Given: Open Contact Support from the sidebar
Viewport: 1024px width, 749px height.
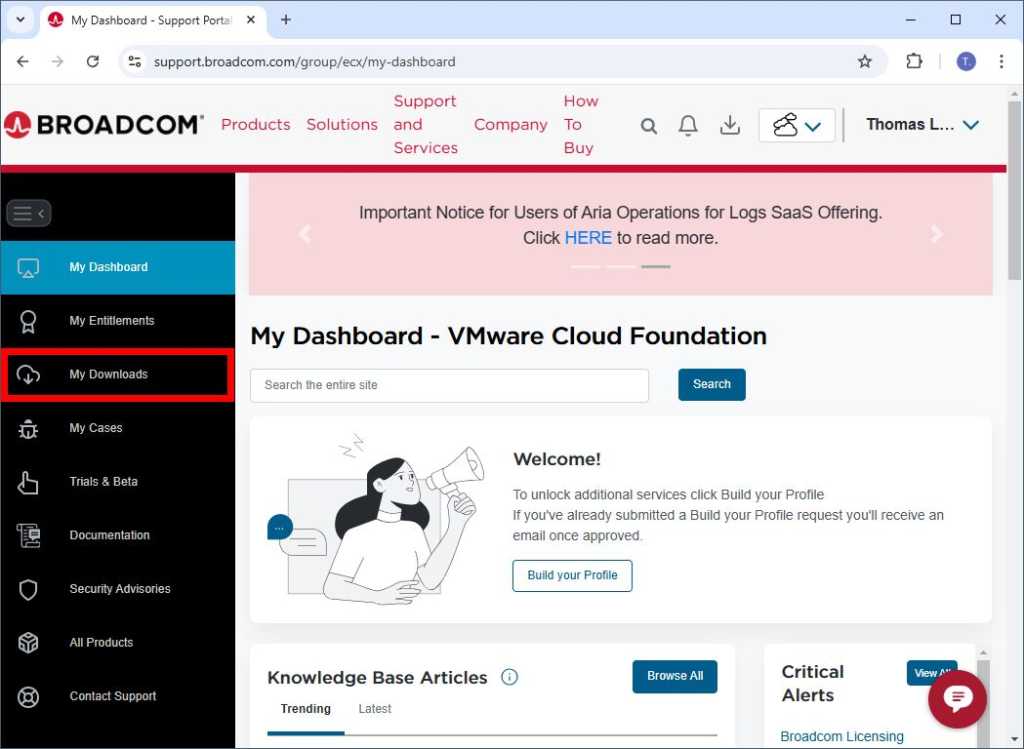Looking at the screenshot, I should pos(112,696).
